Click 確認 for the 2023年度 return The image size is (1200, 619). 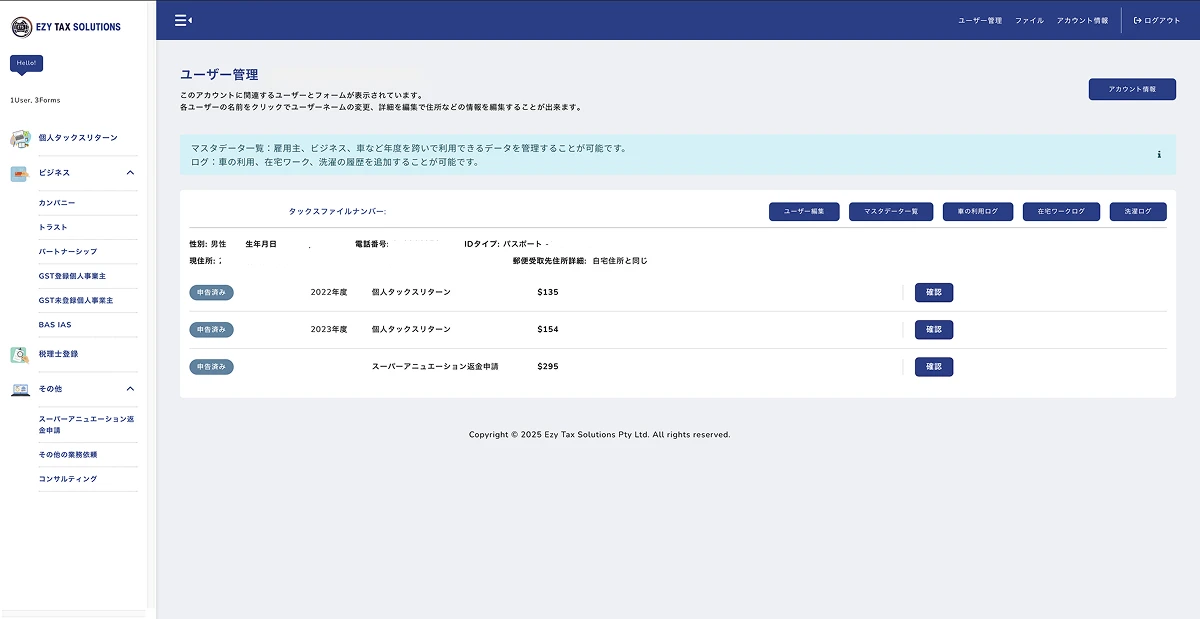(x=934, y=330)
